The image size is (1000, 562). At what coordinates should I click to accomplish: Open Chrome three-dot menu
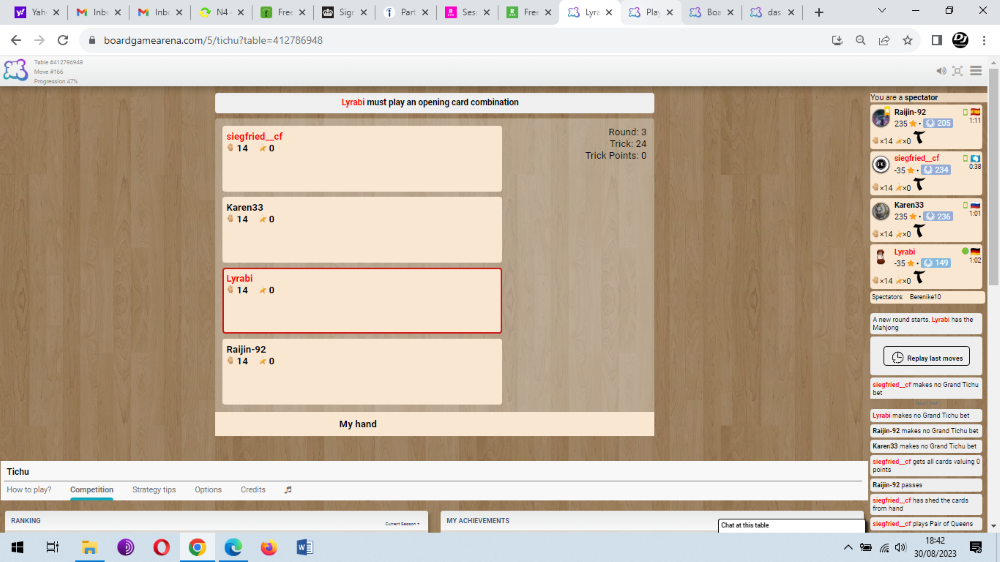click(984, 40)
